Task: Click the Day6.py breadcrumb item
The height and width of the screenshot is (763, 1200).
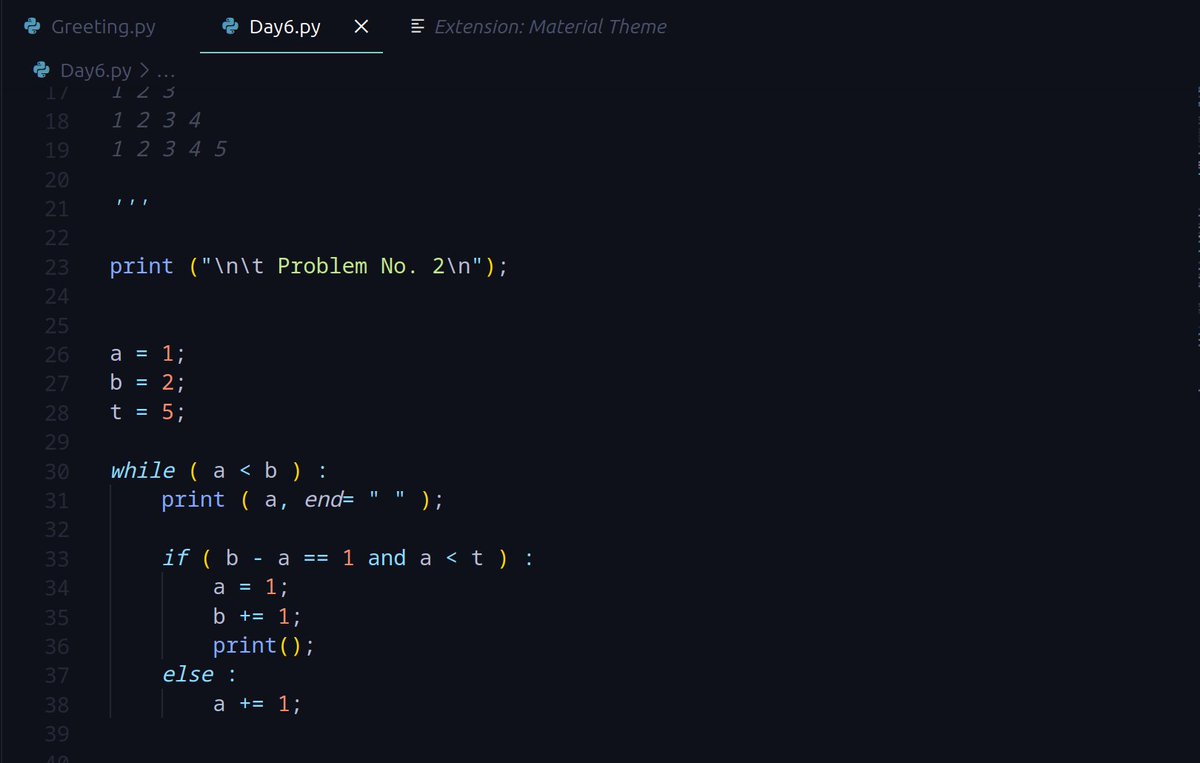Action: [x=96, y=70]
